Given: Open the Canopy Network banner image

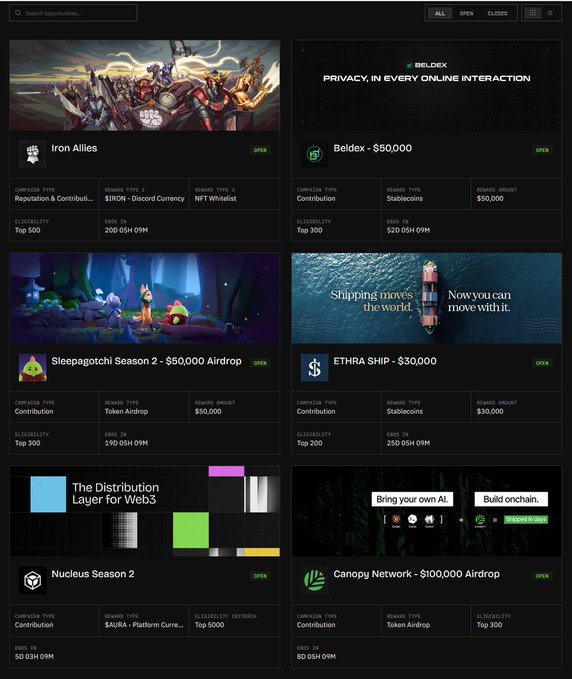Looking at the screenshot, I should click(427, 511).
